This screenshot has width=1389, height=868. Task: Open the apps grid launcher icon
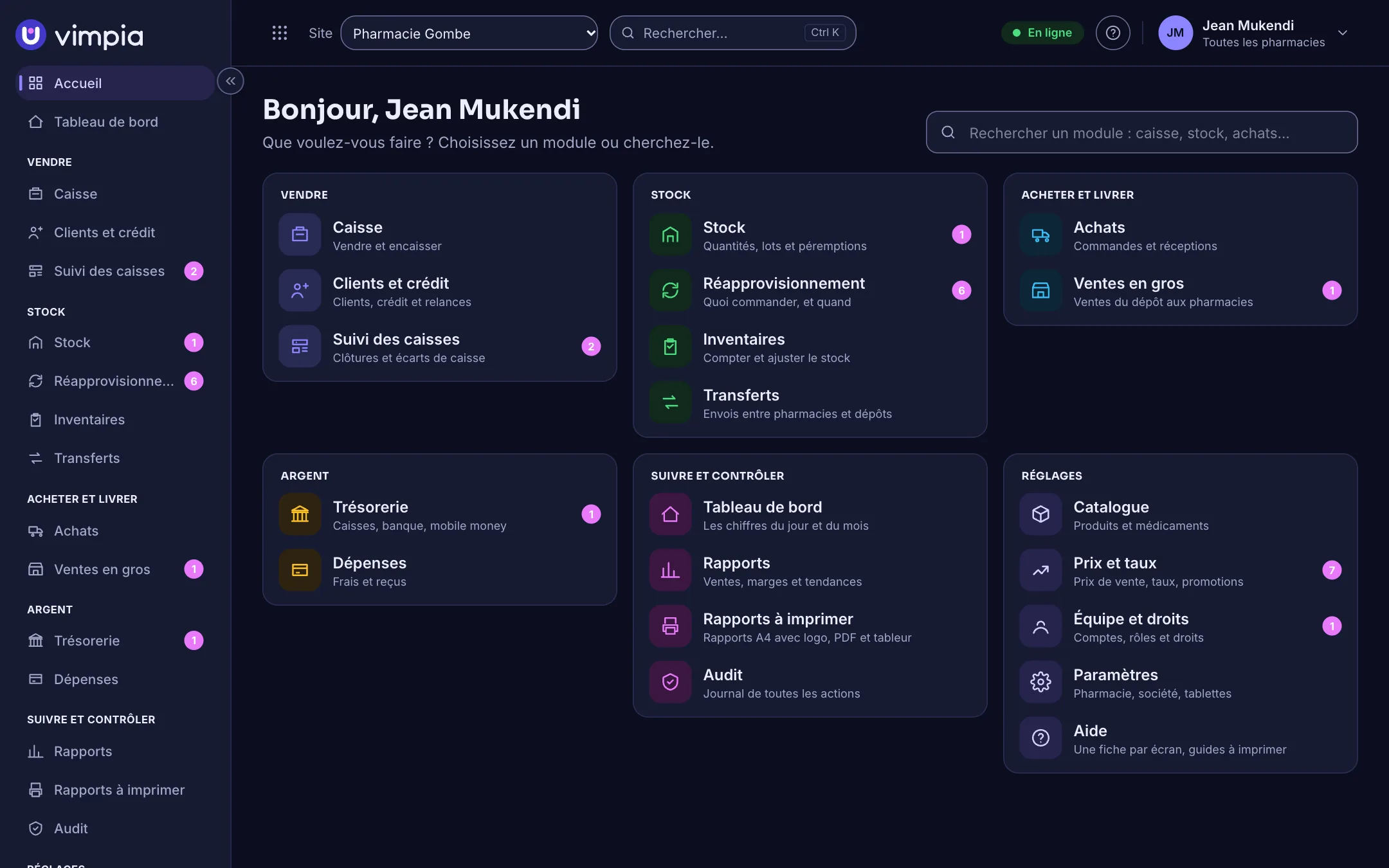pyautogui.click(x=279, y=33)
